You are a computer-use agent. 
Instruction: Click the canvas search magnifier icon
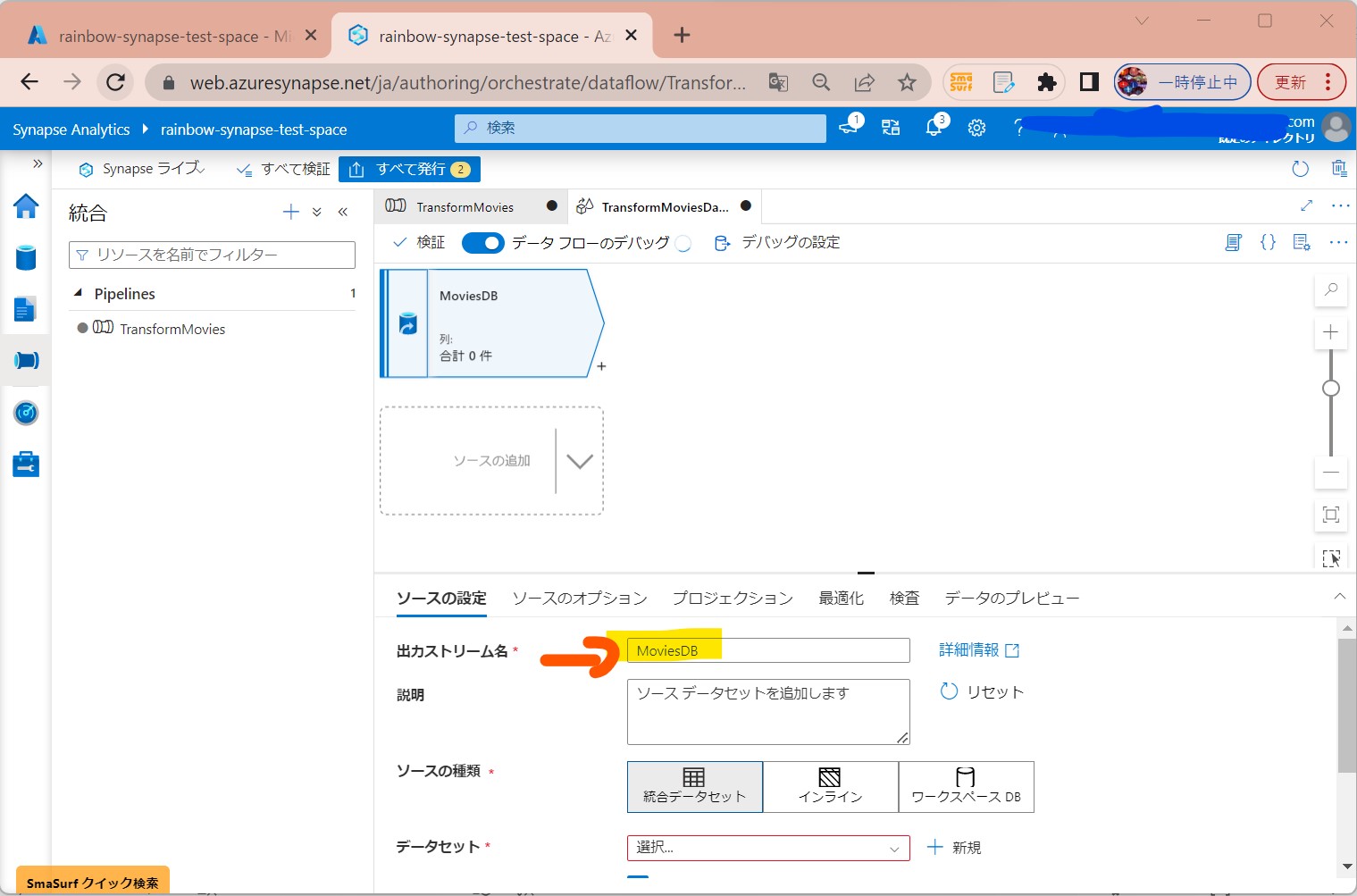point(1331,289)
